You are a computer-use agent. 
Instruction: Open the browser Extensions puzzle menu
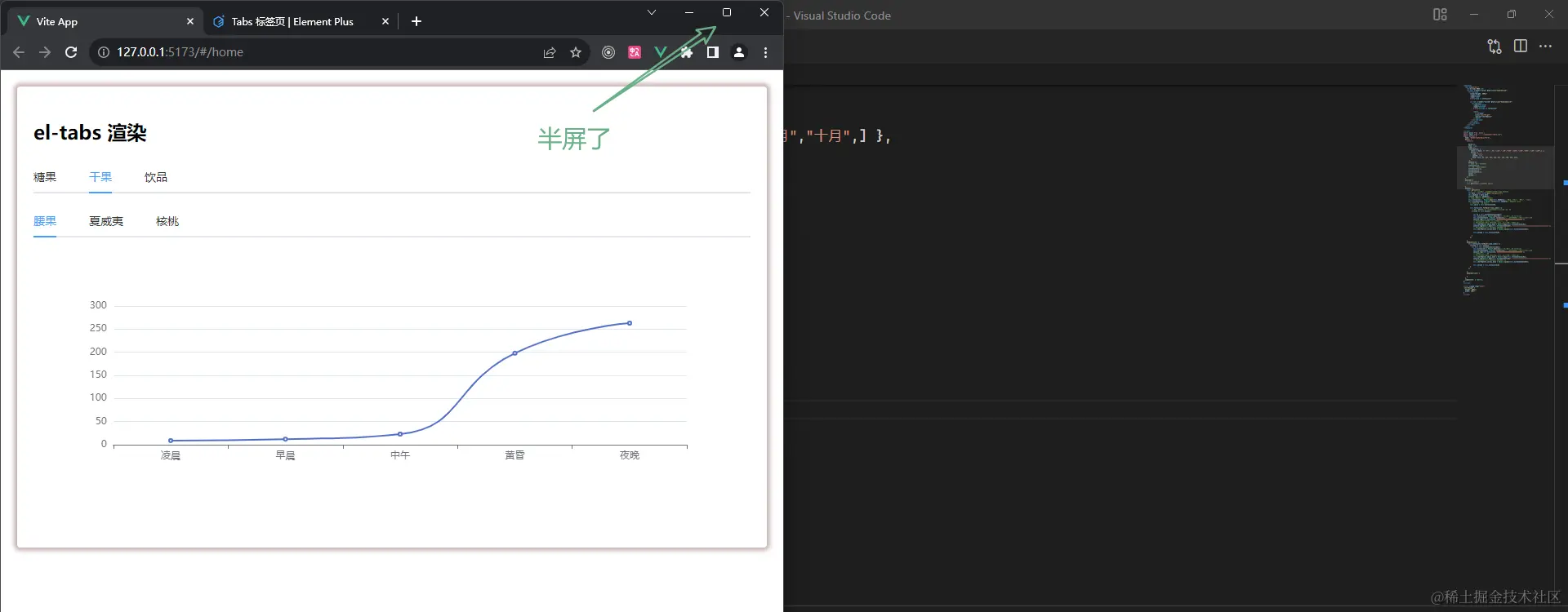coord(687,52)
